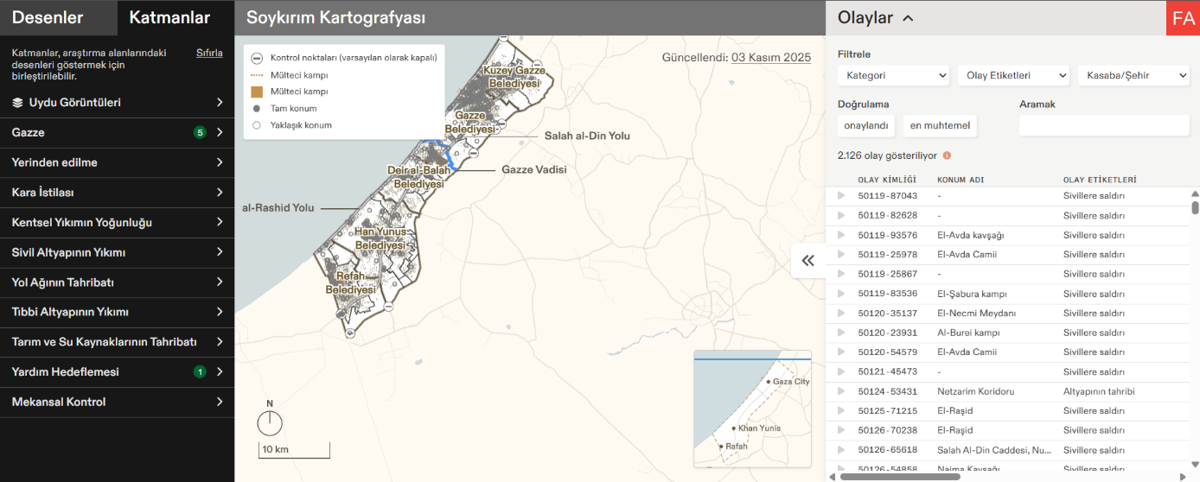This screenshot has width=1200, height=482.
Task: Click the orange Mülteci kampı legend swatch
Action: [257, 92]
